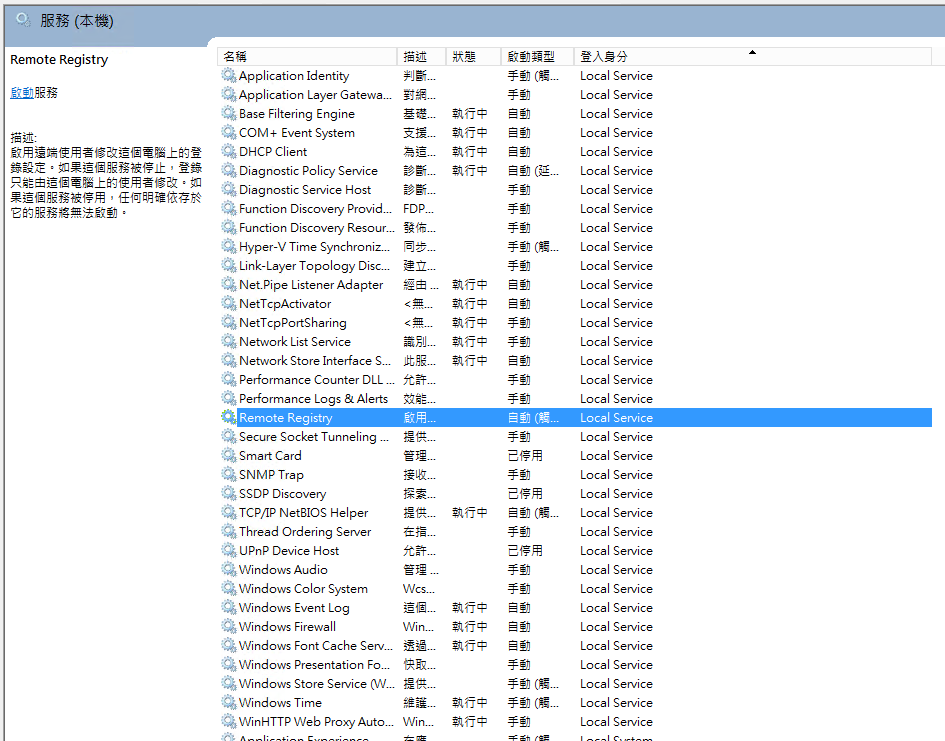Click the gear icon beside WinHTTP Web Proxy Auto
This screenshot has height=741, width=945.
(228, 721)
